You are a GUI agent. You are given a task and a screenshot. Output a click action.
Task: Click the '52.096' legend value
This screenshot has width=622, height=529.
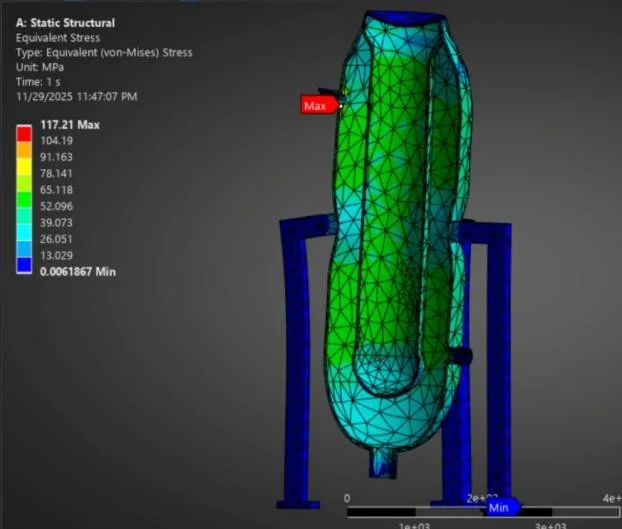click(56, 207)
